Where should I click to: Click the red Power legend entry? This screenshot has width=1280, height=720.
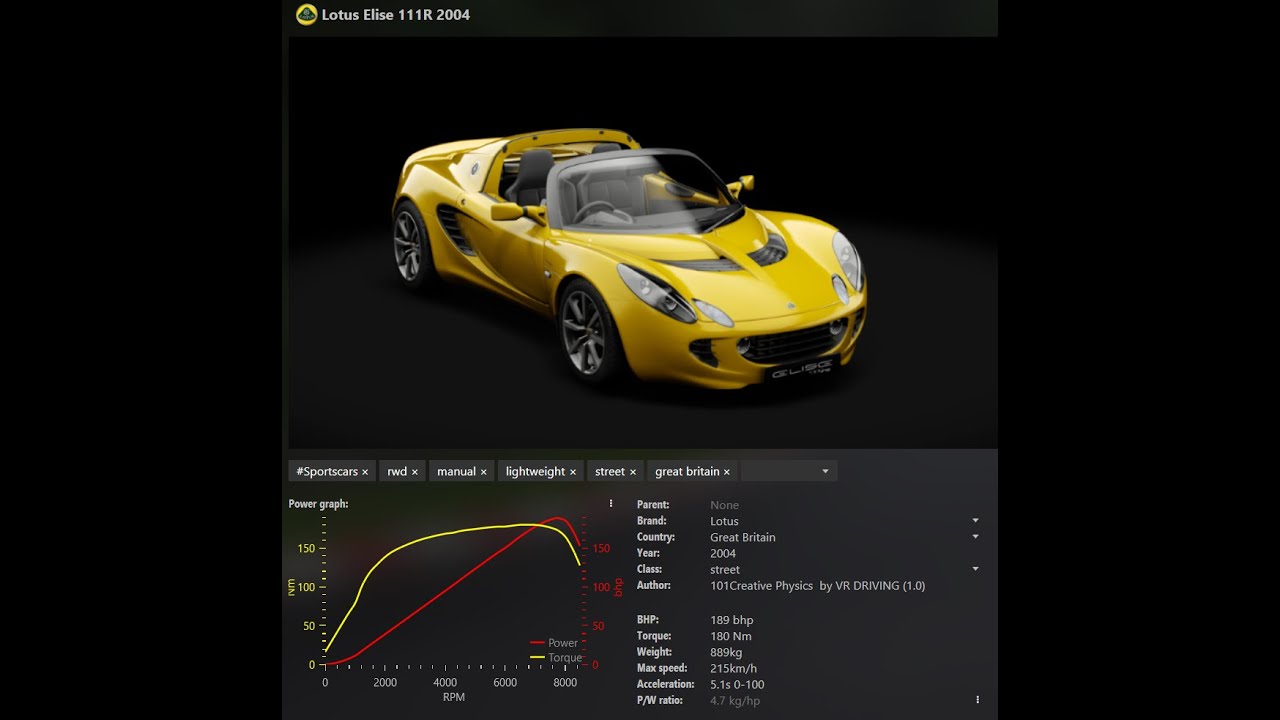pyautogui.click(x=554, y=643)
